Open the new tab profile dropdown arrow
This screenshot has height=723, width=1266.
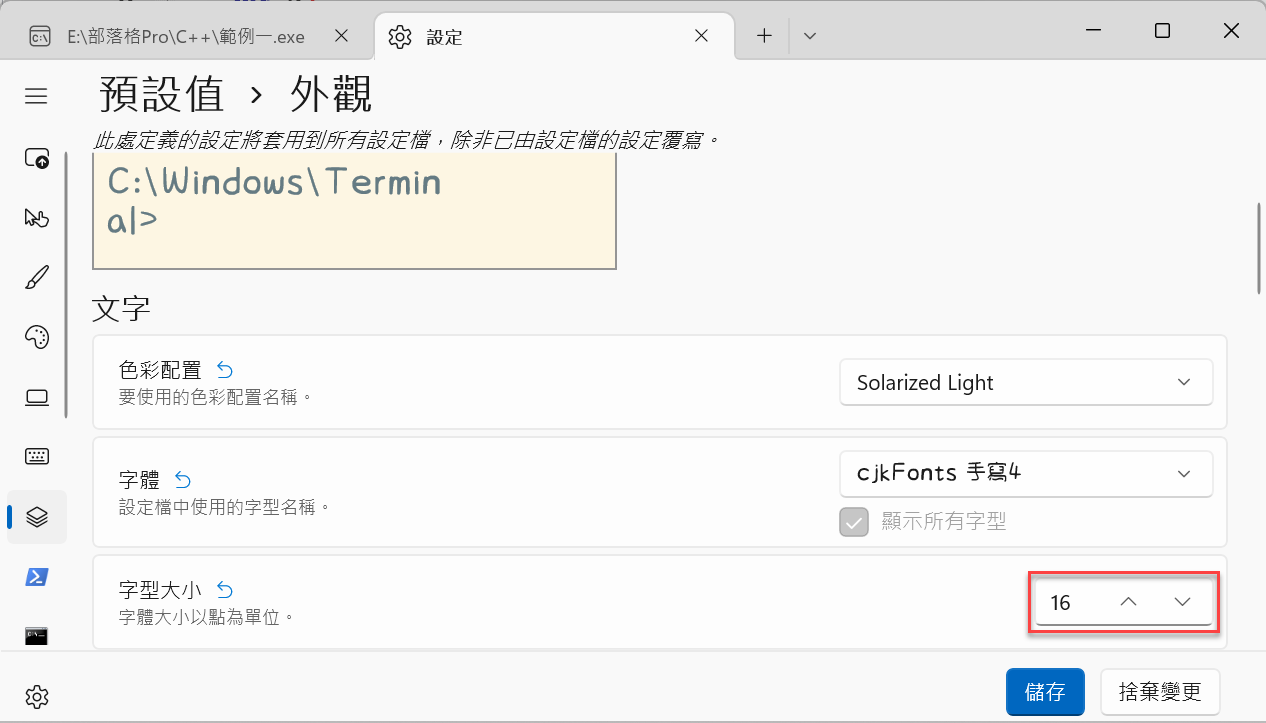pos(810,36)
